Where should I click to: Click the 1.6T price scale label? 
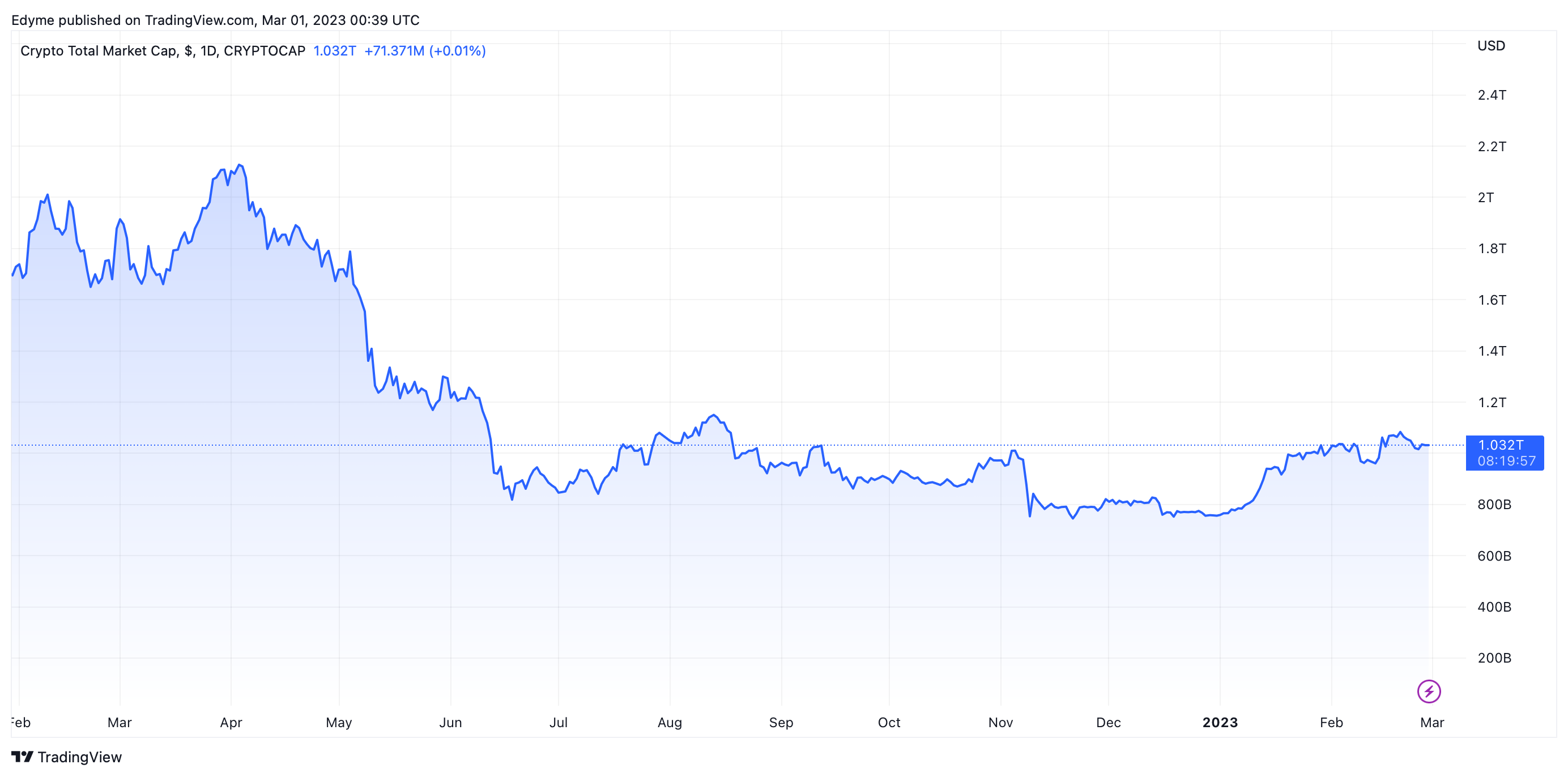1492,300
